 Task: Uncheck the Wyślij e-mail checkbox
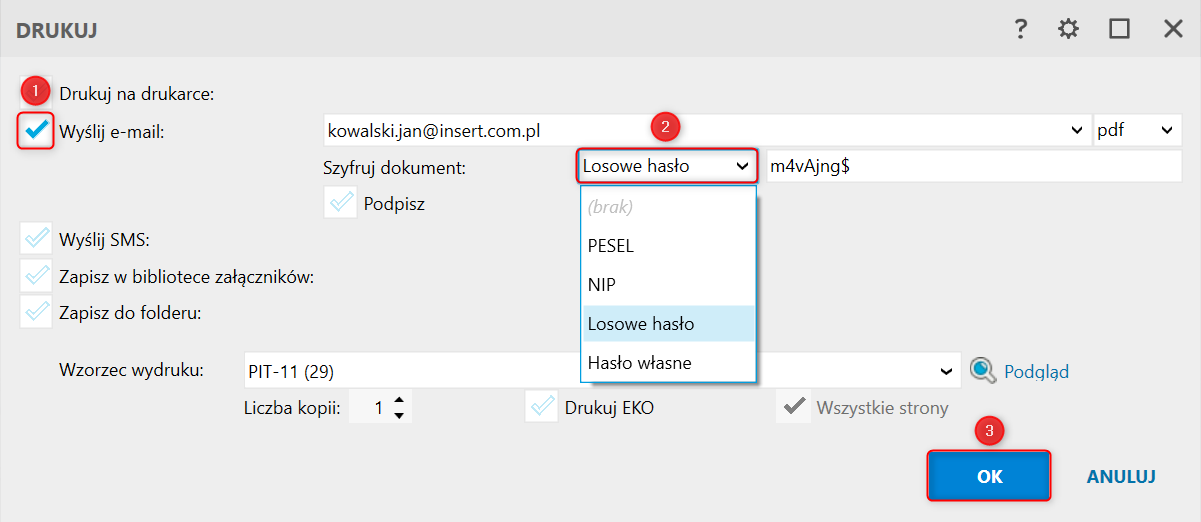click(37, 130)
